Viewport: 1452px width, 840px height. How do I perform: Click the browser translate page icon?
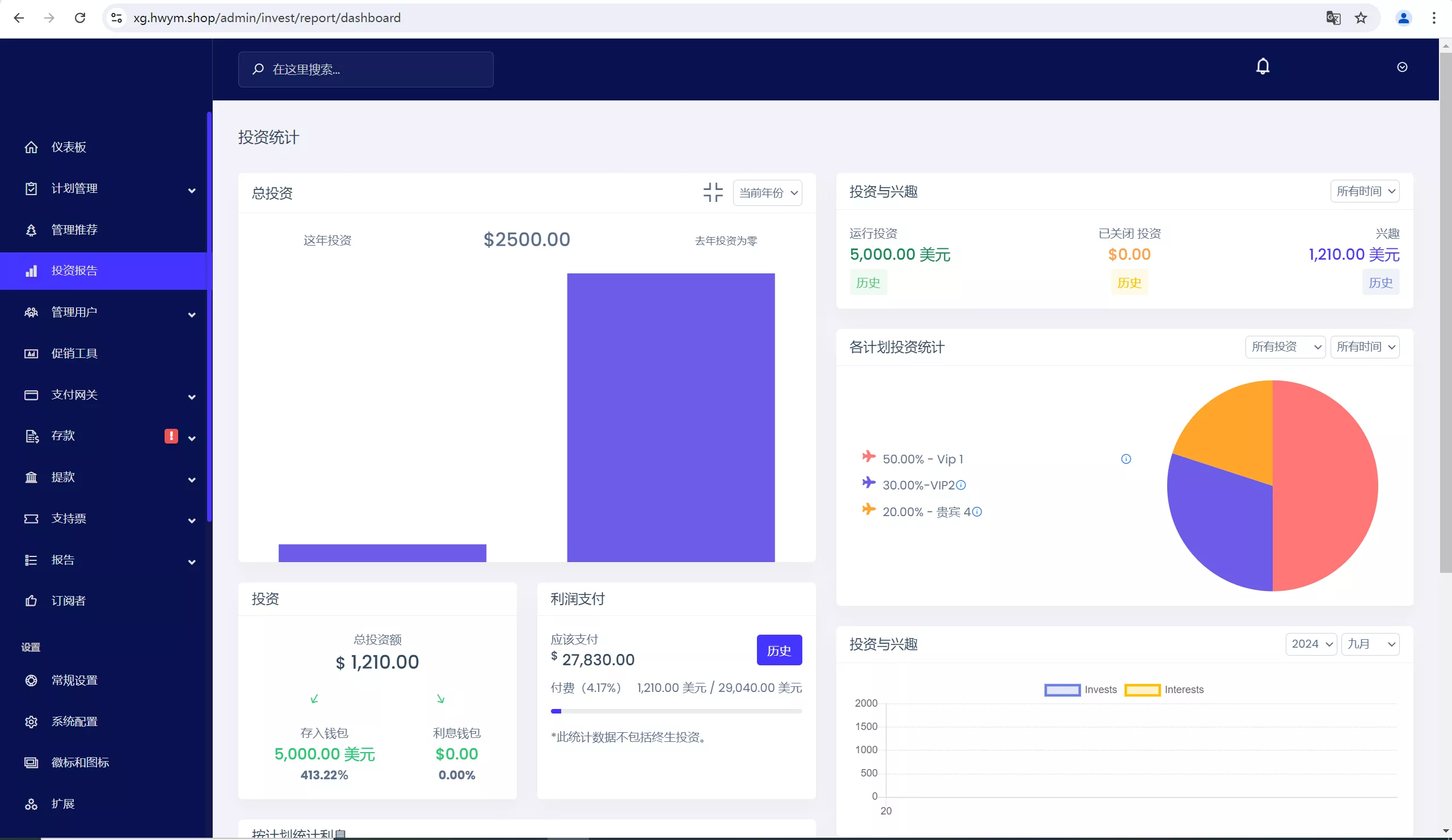point(1333,18)
